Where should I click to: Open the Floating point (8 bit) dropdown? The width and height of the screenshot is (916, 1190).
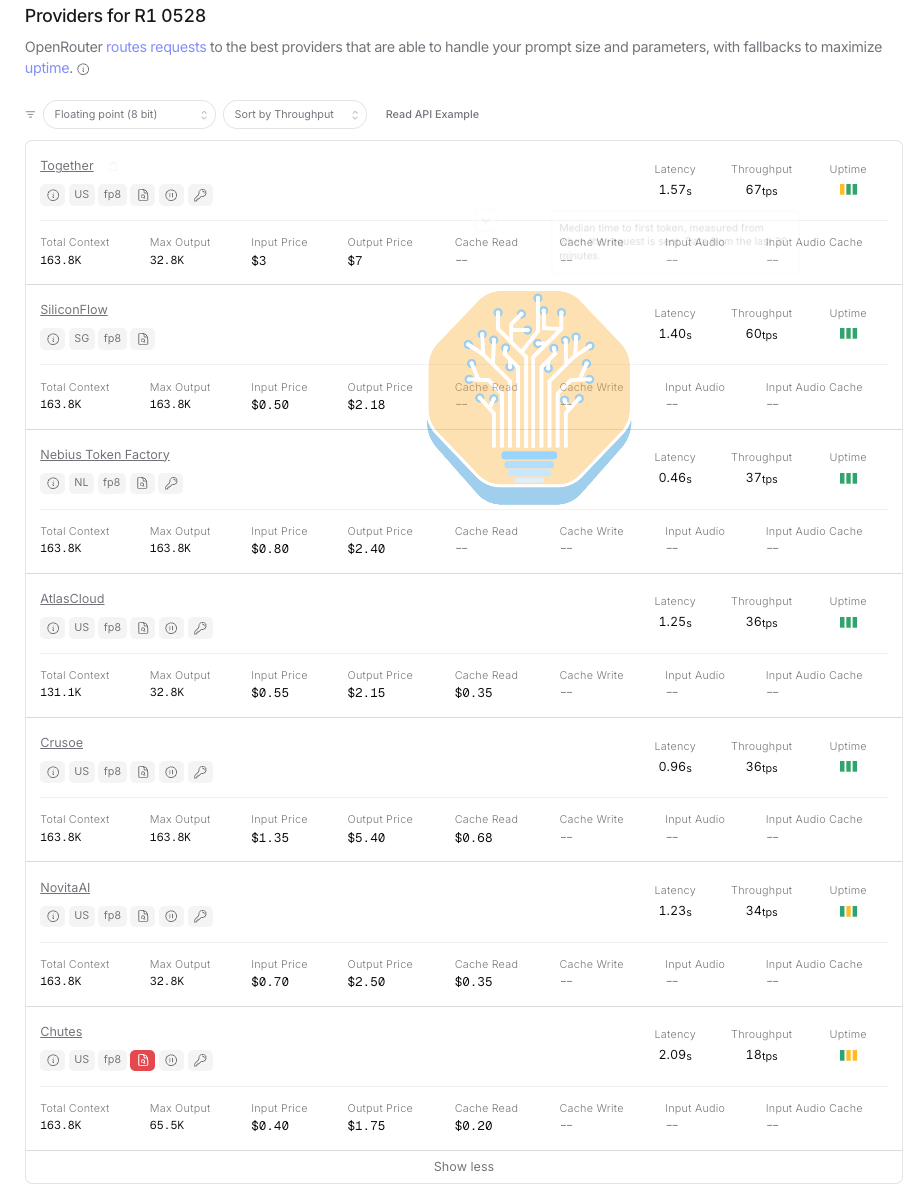(129, 115)
